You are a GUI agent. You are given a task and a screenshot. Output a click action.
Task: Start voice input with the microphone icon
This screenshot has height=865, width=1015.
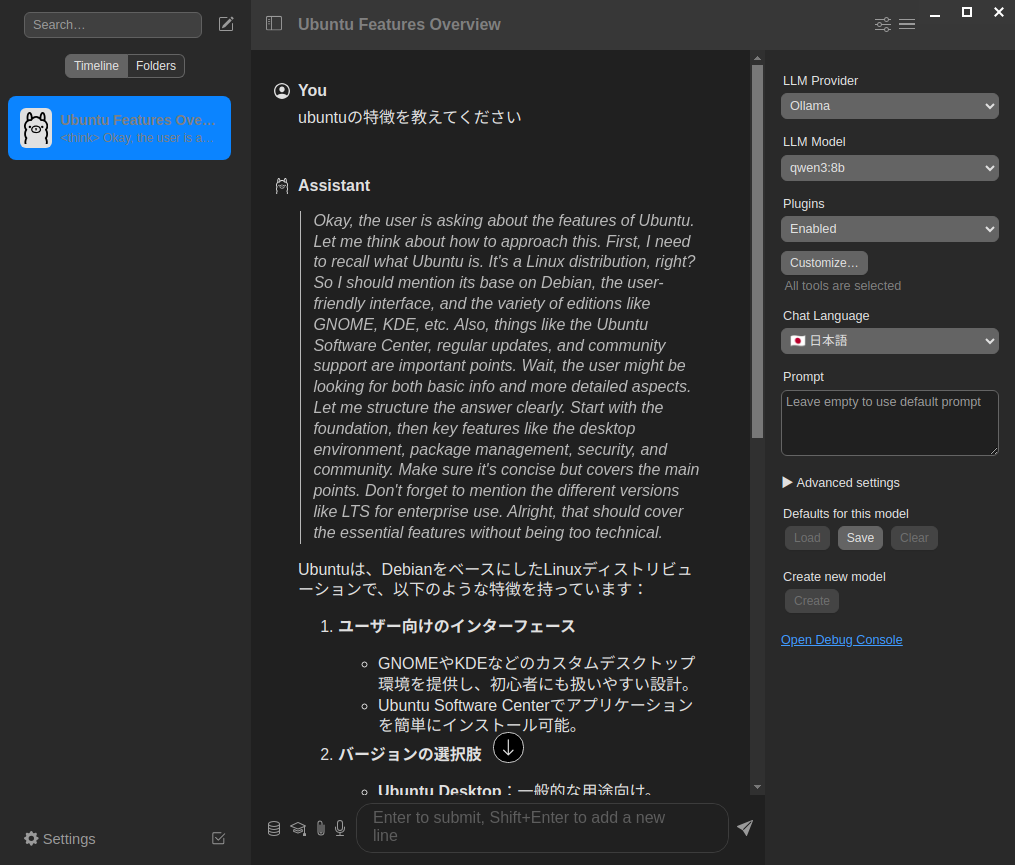(x=340, y=828)
